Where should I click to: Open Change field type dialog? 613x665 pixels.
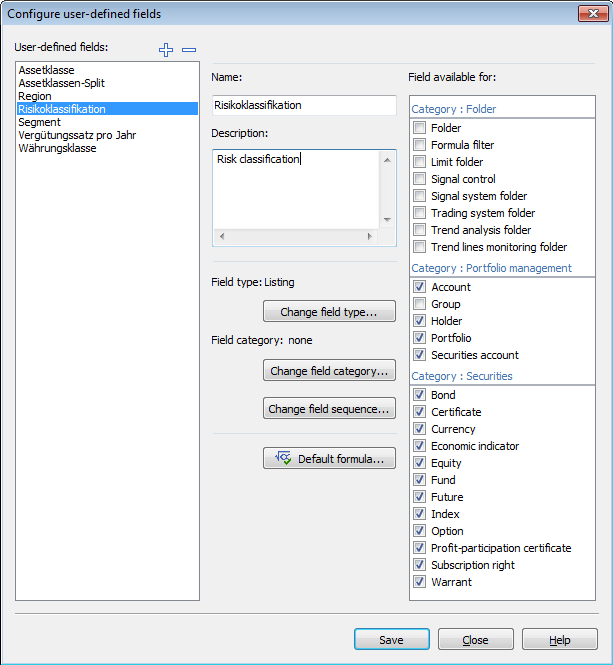tap(329, 312)
